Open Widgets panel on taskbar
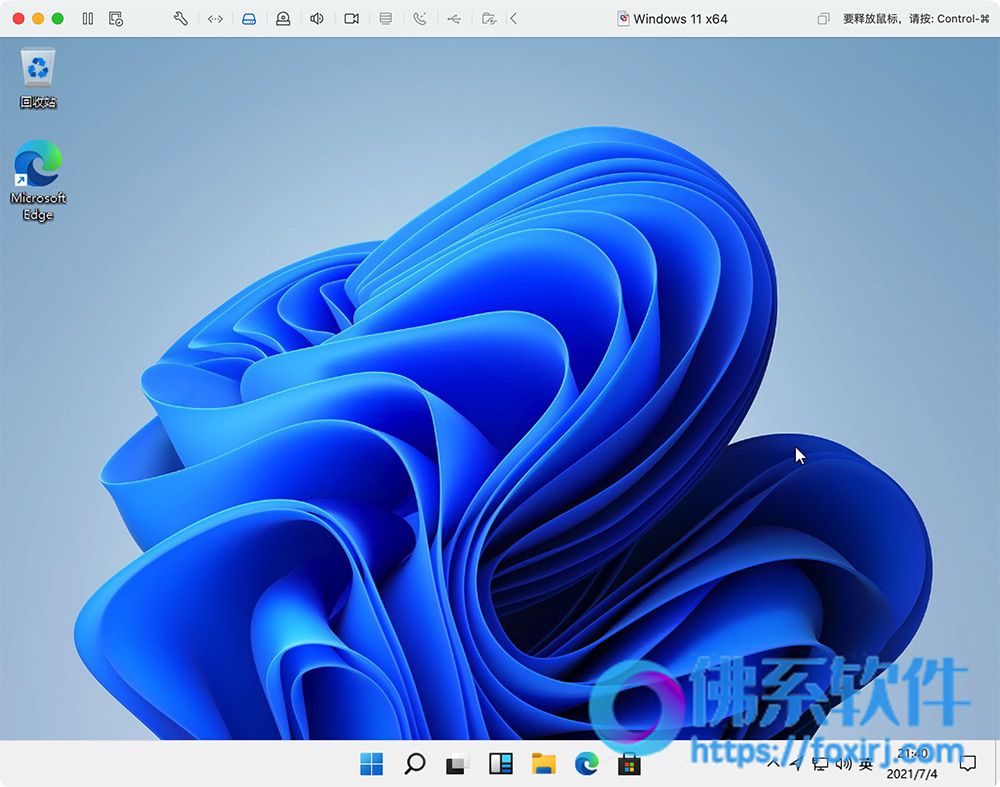The width and height of the screenshot is (1000, 787). pyautogui.click(x=501, y=763)
